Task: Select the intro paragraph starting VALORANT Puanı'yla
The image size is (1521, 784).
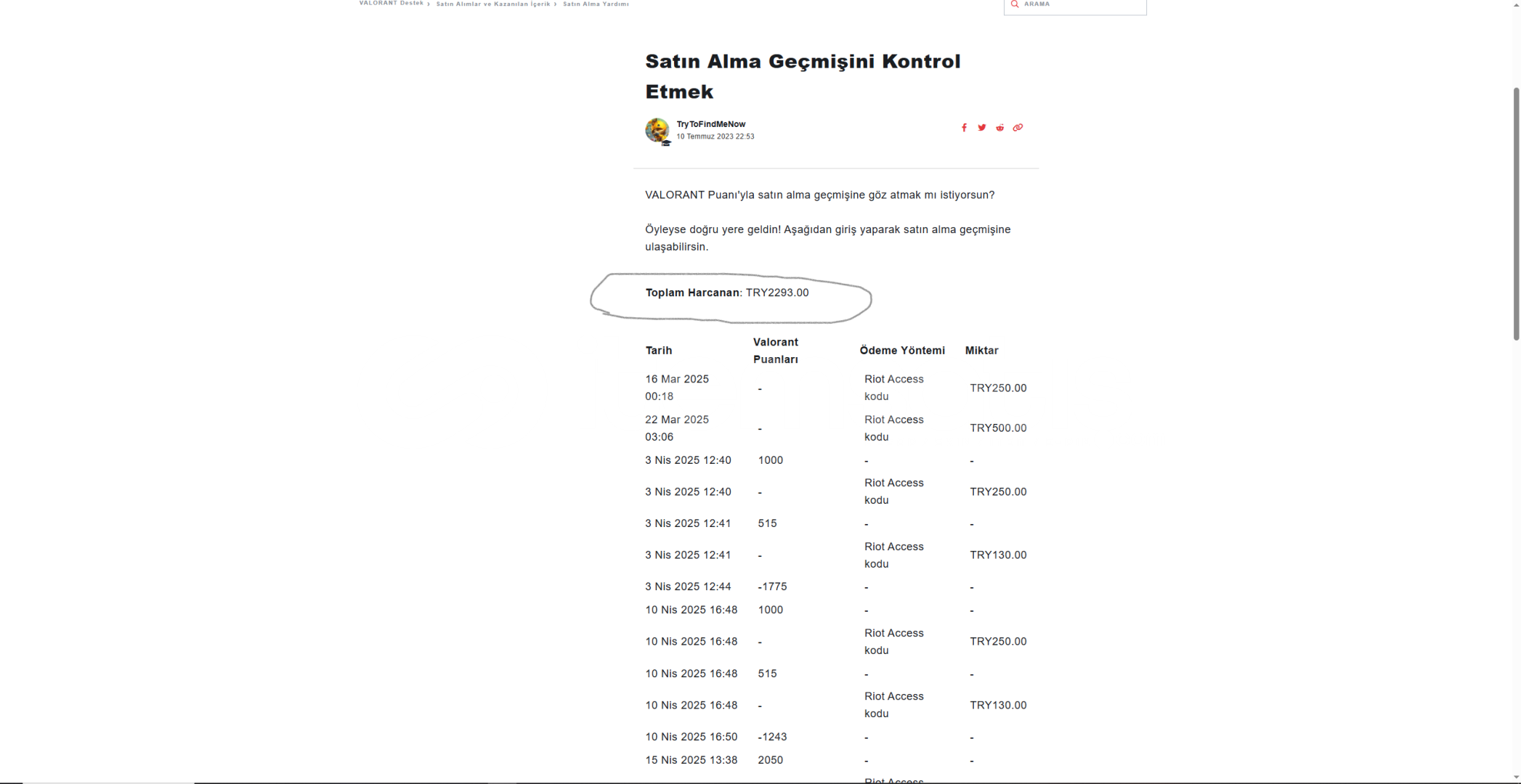Action: 819,195
